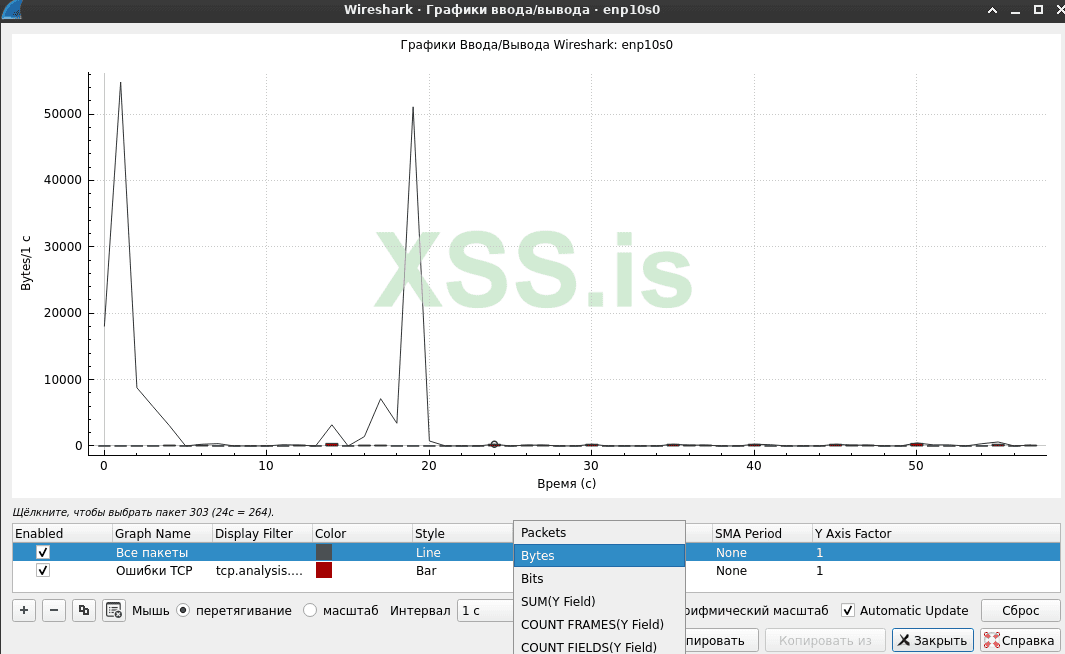
Task: Click the circled packet marker at 24 seconds
Action: coord(494,444)
